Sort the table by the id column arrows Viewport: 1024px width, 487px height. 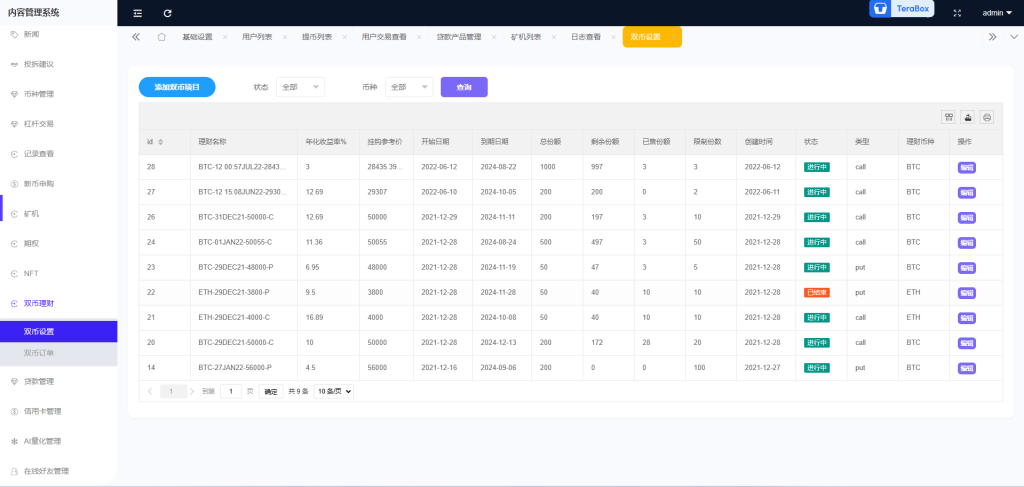(160, 142)
